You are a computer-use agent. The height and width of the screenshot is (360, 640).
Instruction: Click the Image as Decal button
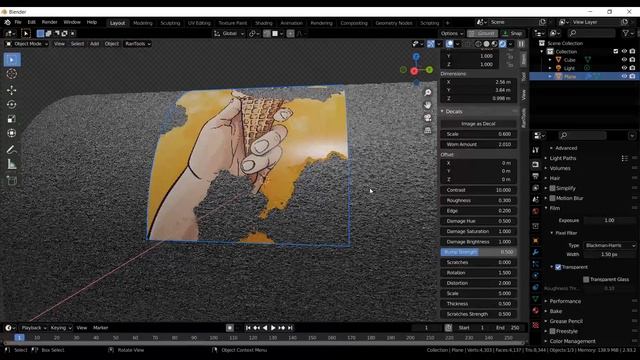click(478, 124)
